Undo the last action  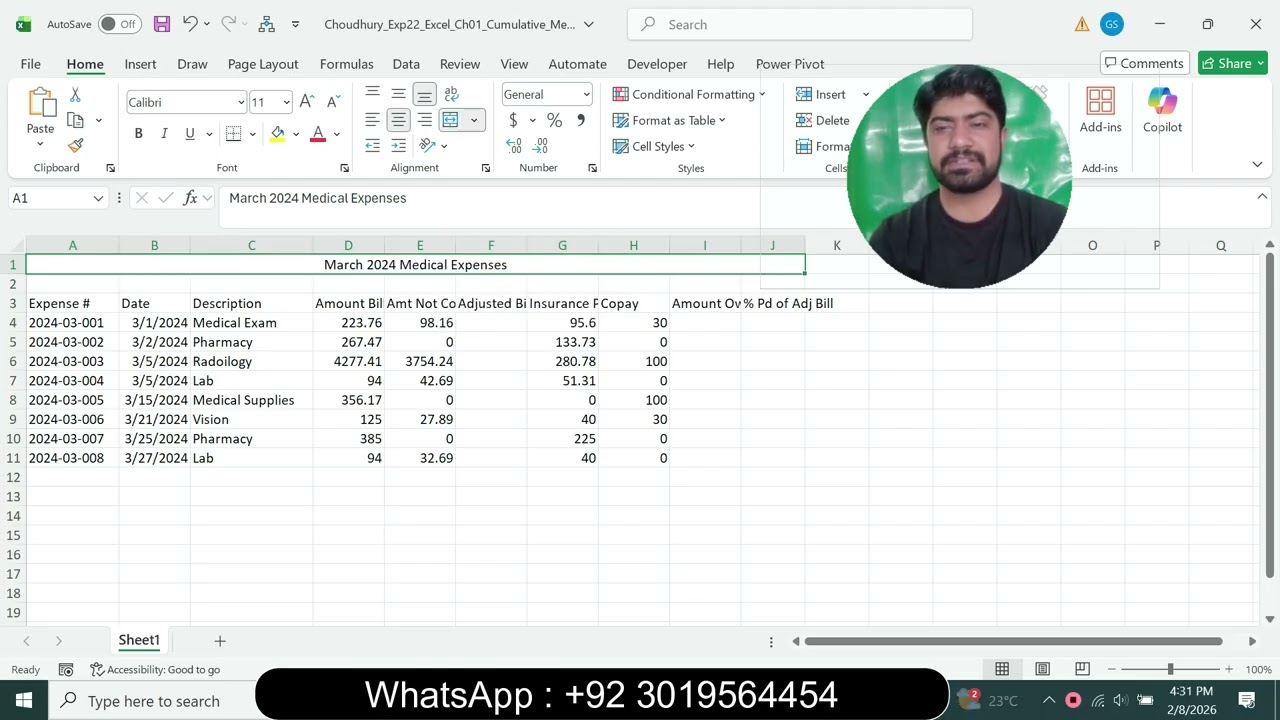(190, 24)
